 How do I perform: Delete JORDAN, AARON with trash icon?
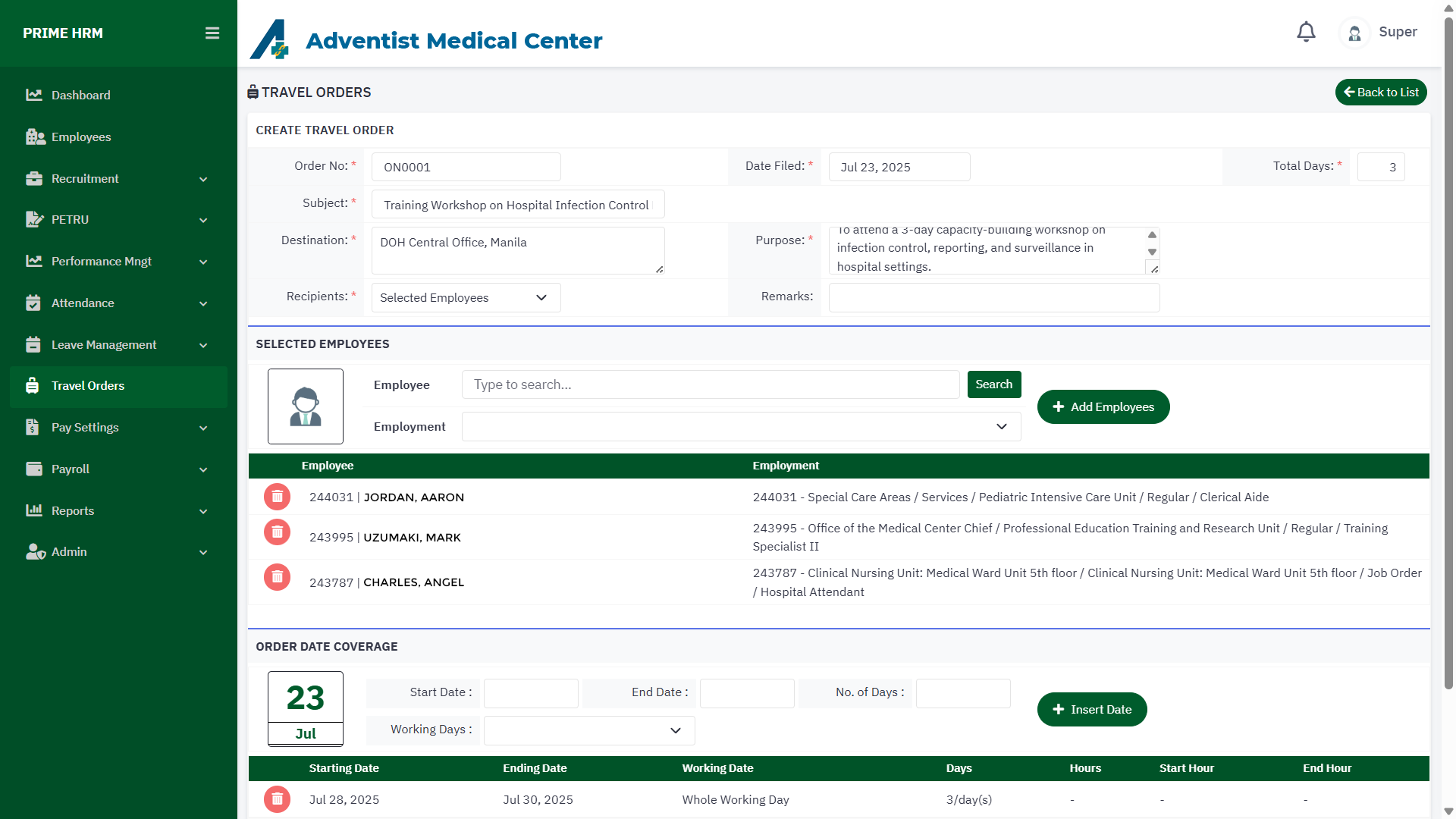[277, 497]
